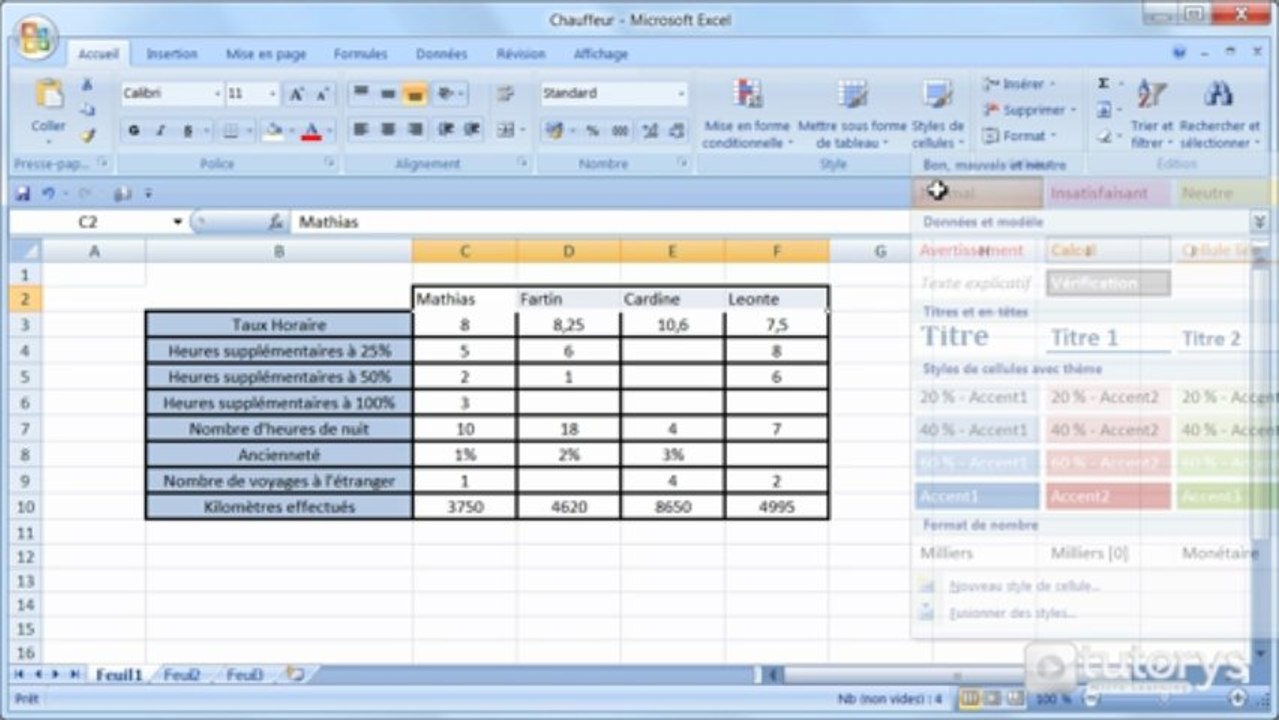Click the Cut scissors icon
Viewport: 1279px width, 720px height.
point(87,85)
